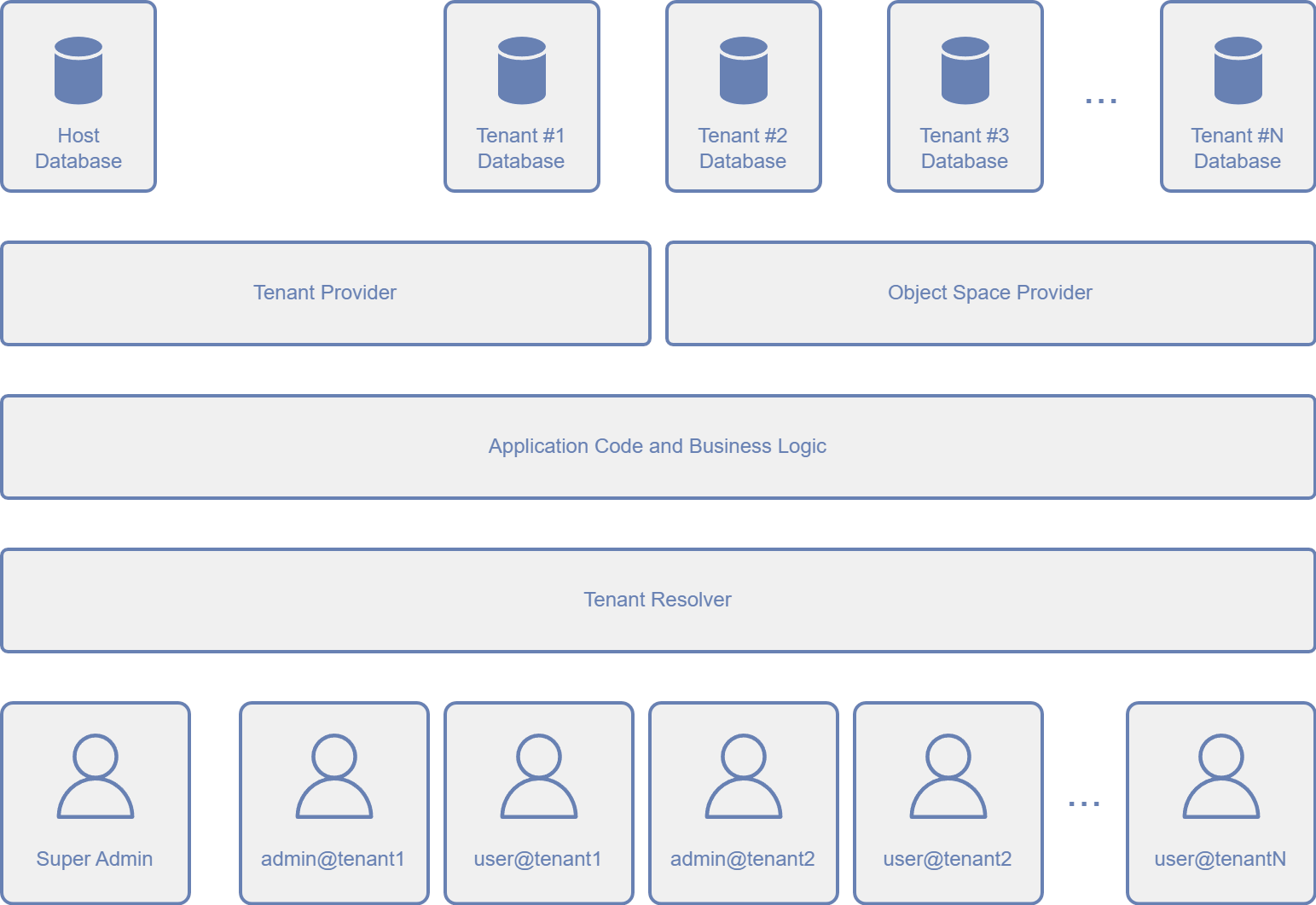The width and height of the screenshot is (1316, 905).
Task: Click the Tenant #1 Database cylinder icon
Action: [522, 71]
